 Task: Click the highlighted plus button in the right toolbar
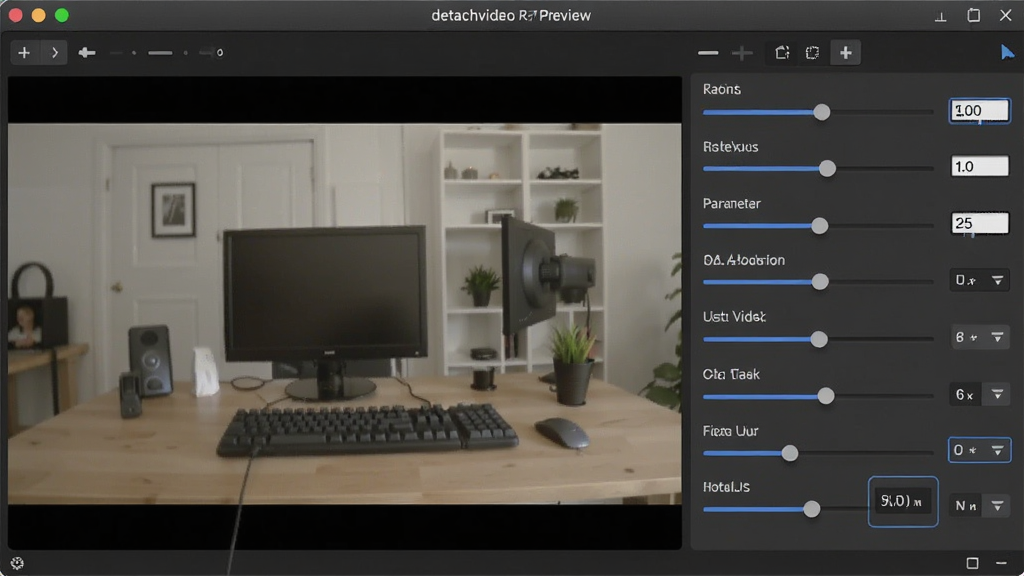coord(846,53)
